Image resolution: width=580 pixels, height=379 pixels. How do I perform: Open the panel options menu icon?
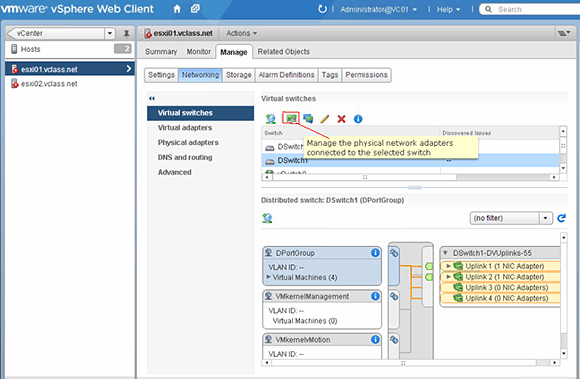point(564,33)
